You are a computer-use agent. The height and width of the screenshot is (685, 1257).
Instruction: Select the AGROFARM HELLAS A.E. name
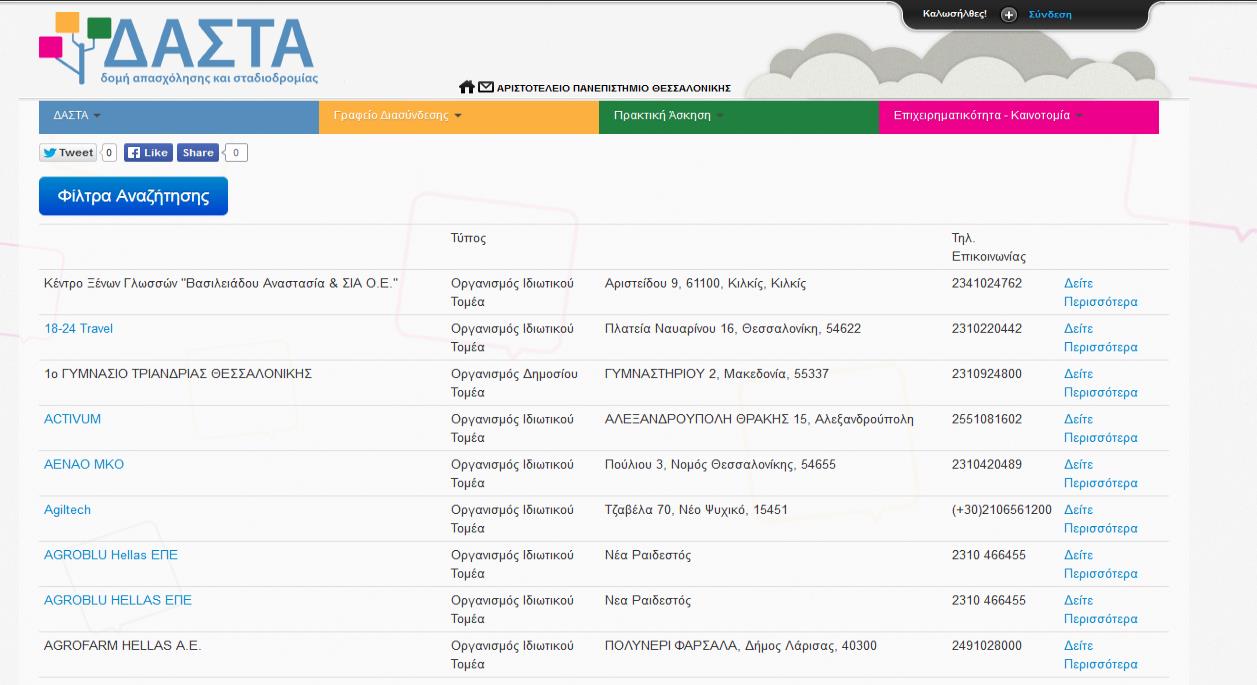click(x=123, y=646)
